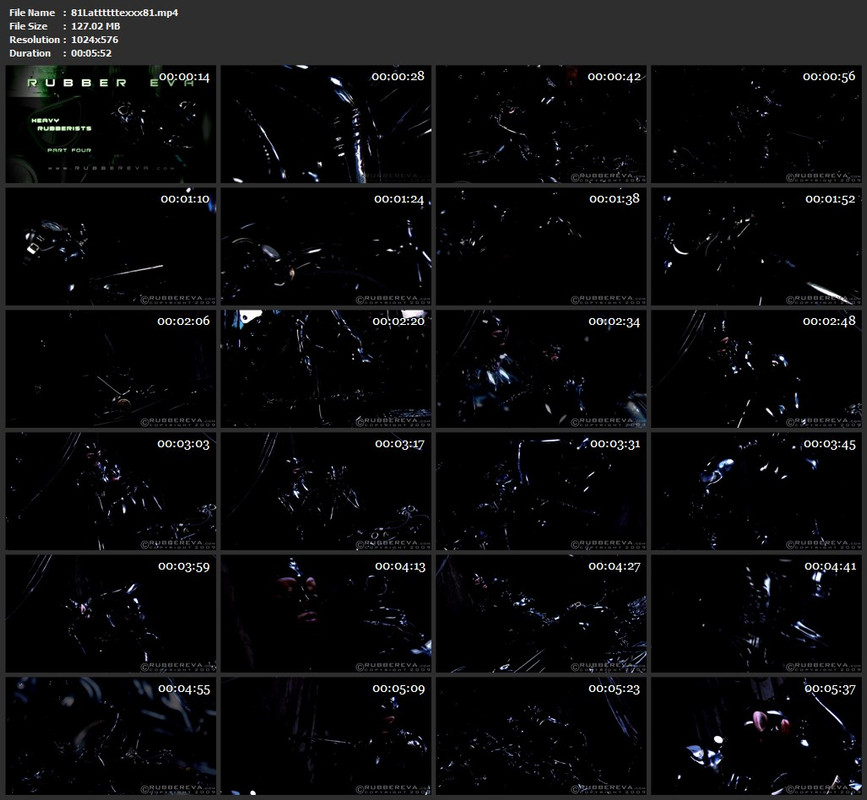The image size is (867, 800).
Task: View the thumbnail at 00:05:09
Action: pos(326,736)
